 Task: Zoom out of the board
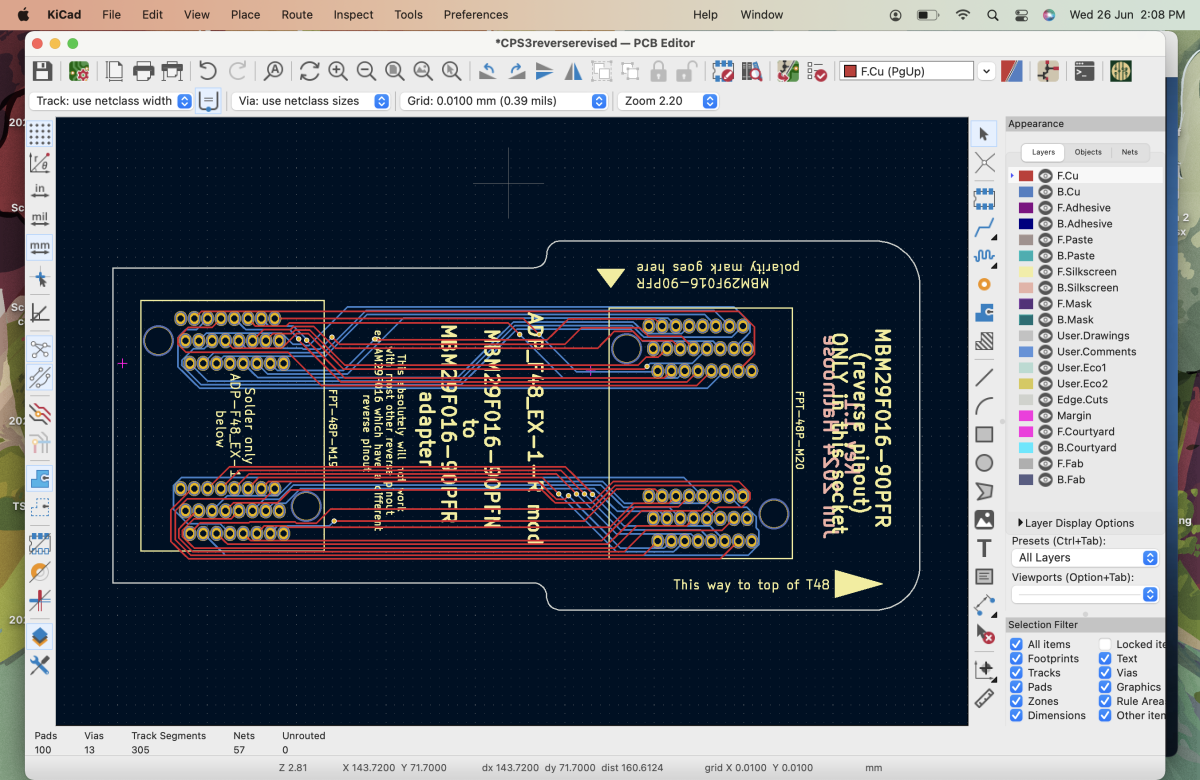[366, 71]
